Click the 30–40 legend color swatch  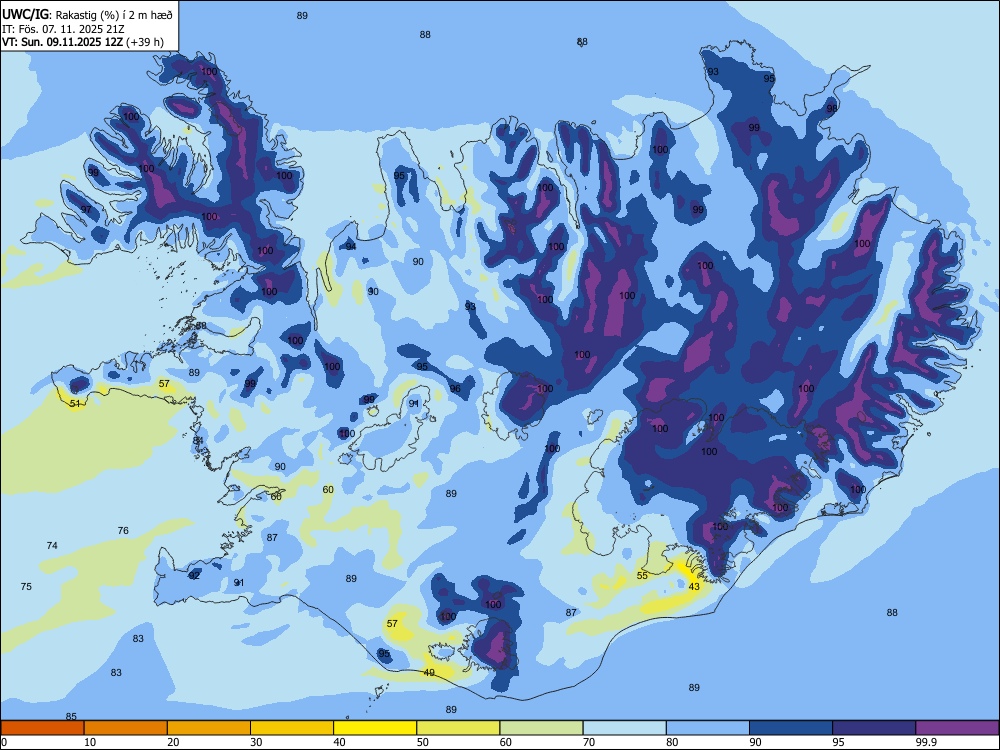pyautogui.click(x=292, y=728)
